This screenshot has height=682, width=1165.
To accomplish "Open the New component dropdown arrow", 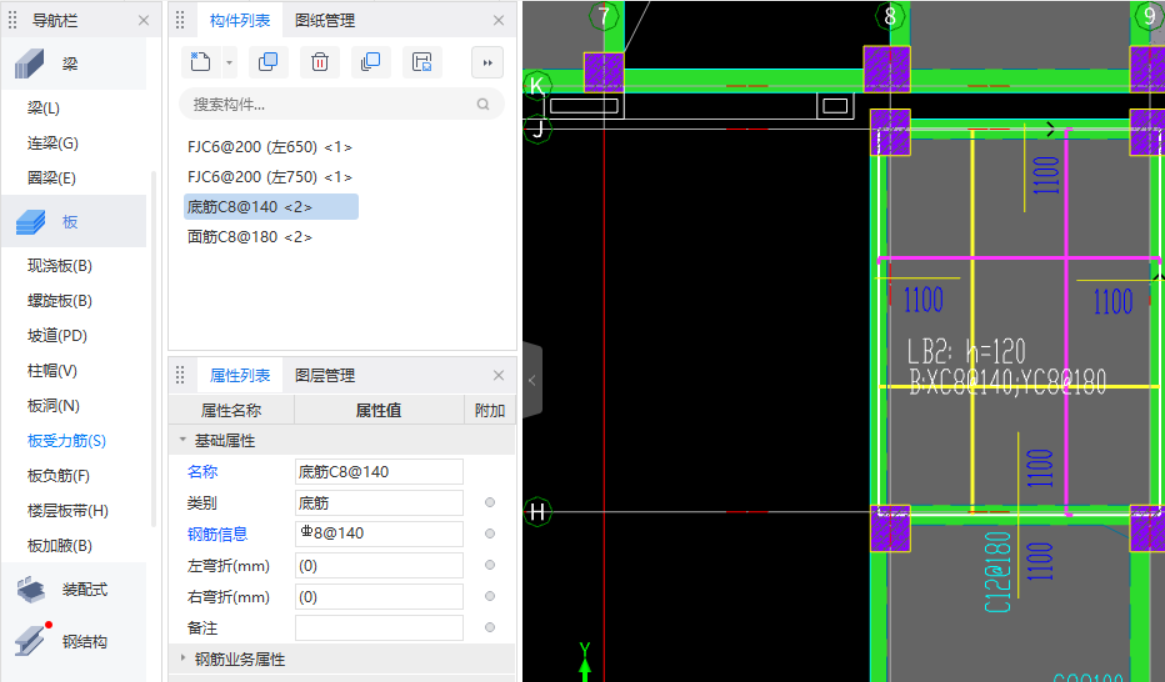I will point(229,63).
